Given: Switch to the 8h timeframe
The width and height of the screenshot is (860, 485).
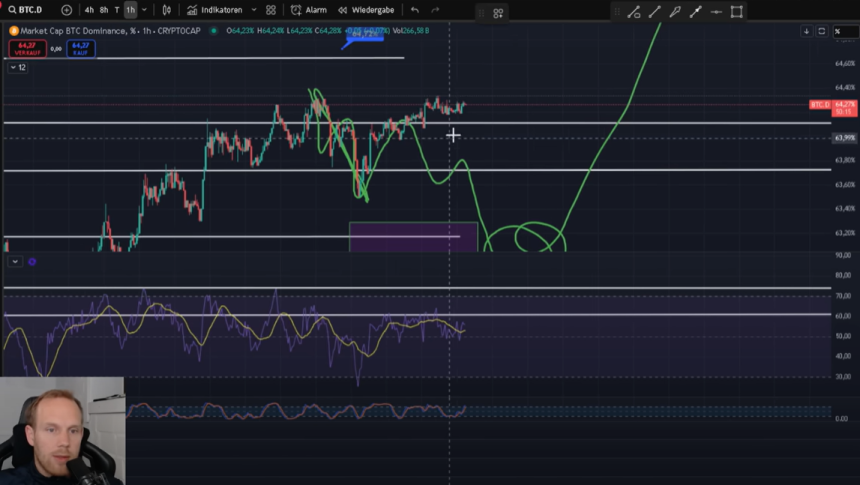Looking at the screenshot, I should [104, 10].
